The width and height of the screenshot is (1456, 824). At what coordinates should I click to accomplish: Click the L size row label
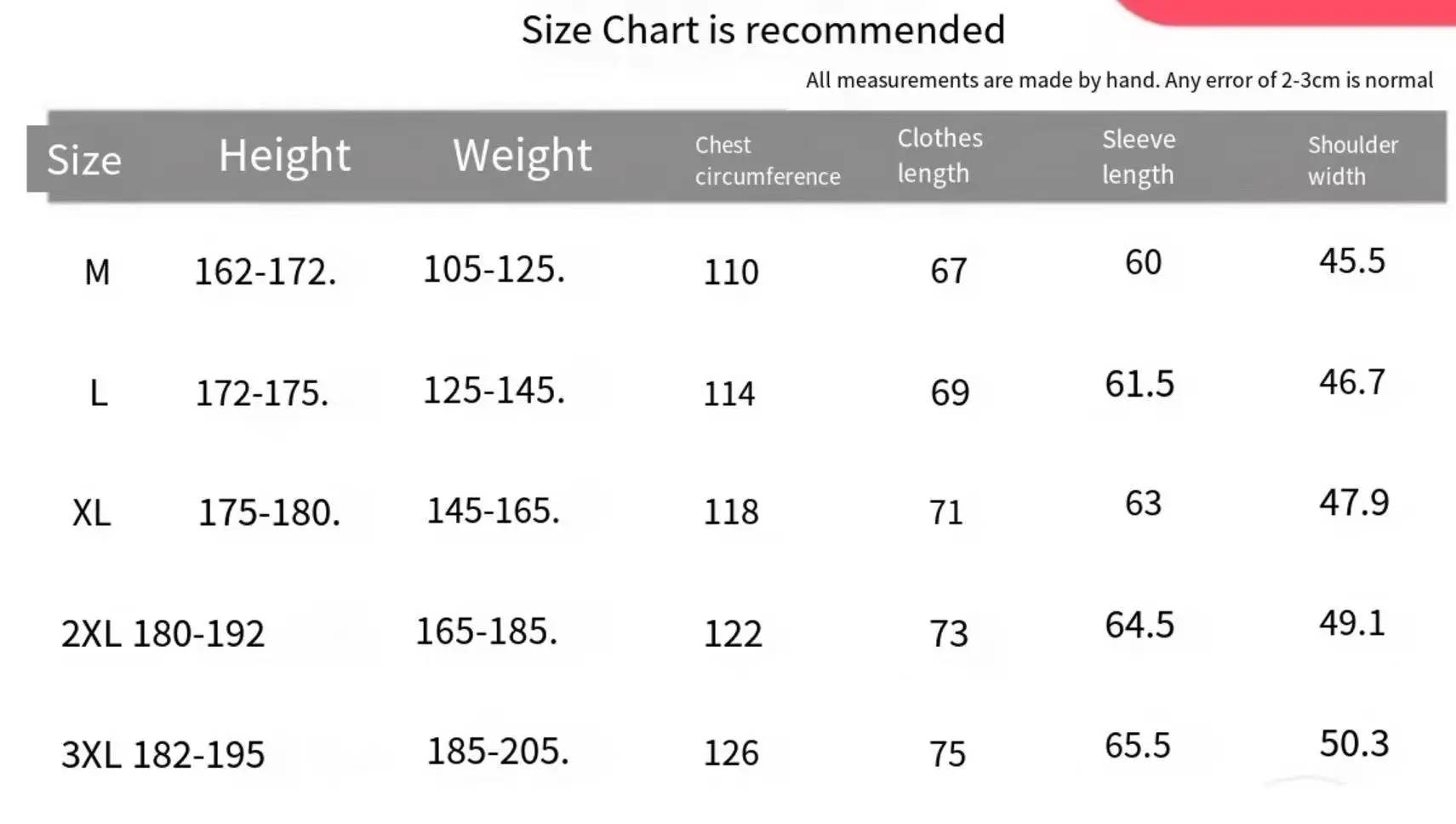pyautogui.click(x=99, y=393)
